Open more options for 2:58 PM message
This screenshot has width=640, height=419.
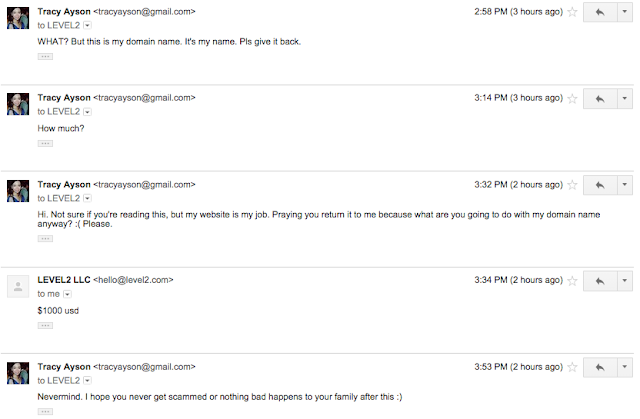tap(625, 13)
